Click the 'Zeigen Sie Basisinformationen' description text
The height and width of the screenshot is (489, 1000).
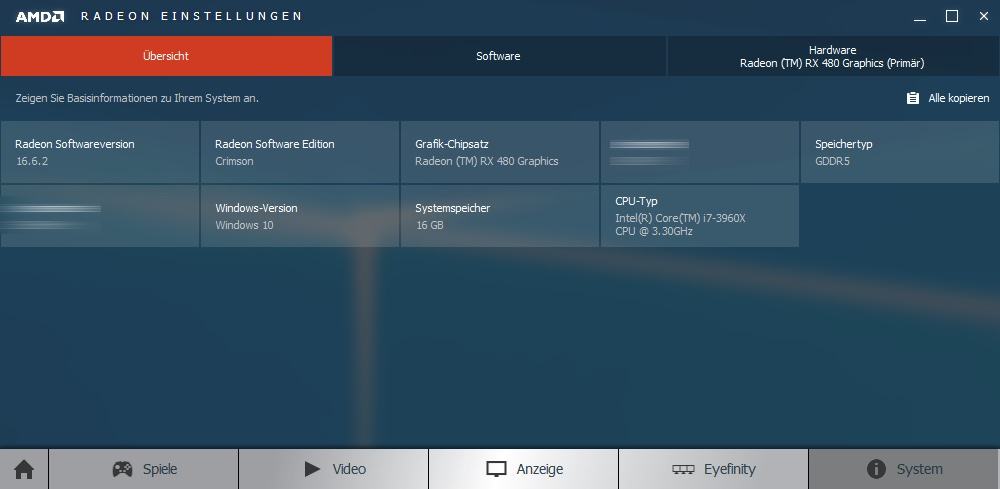137,98
